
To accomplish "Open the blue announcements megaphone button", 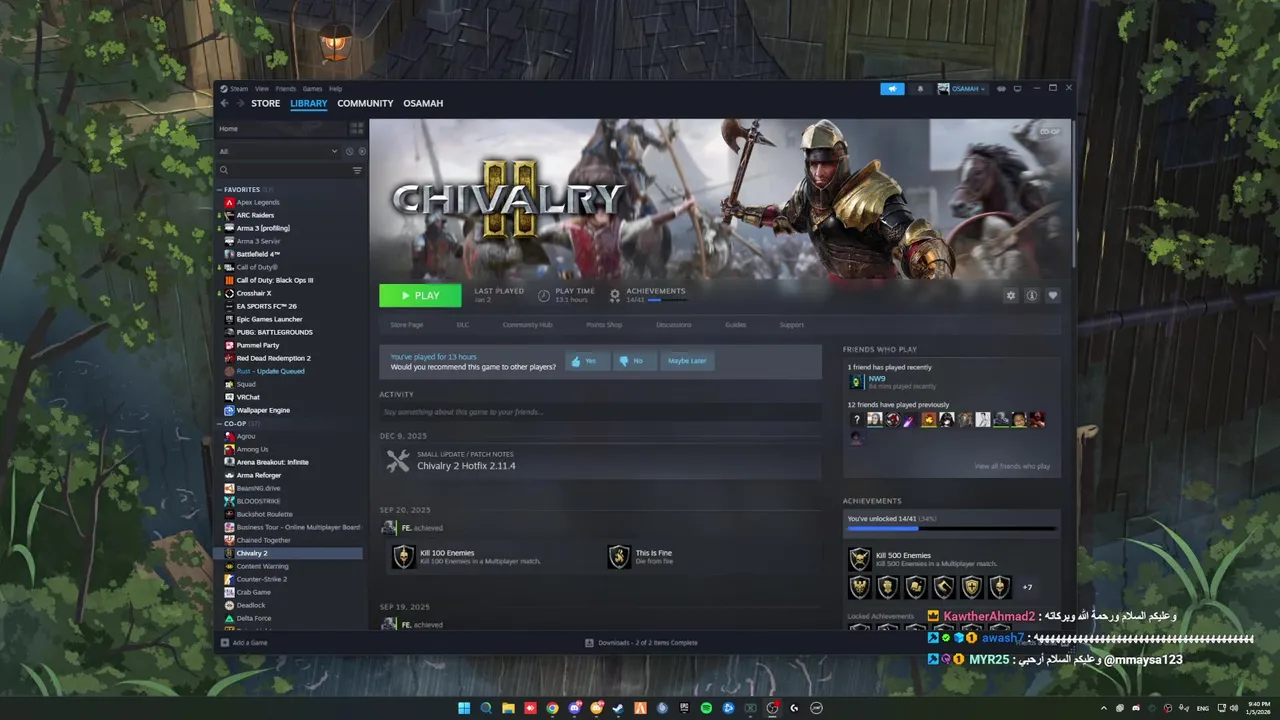I will coord(892,89).
